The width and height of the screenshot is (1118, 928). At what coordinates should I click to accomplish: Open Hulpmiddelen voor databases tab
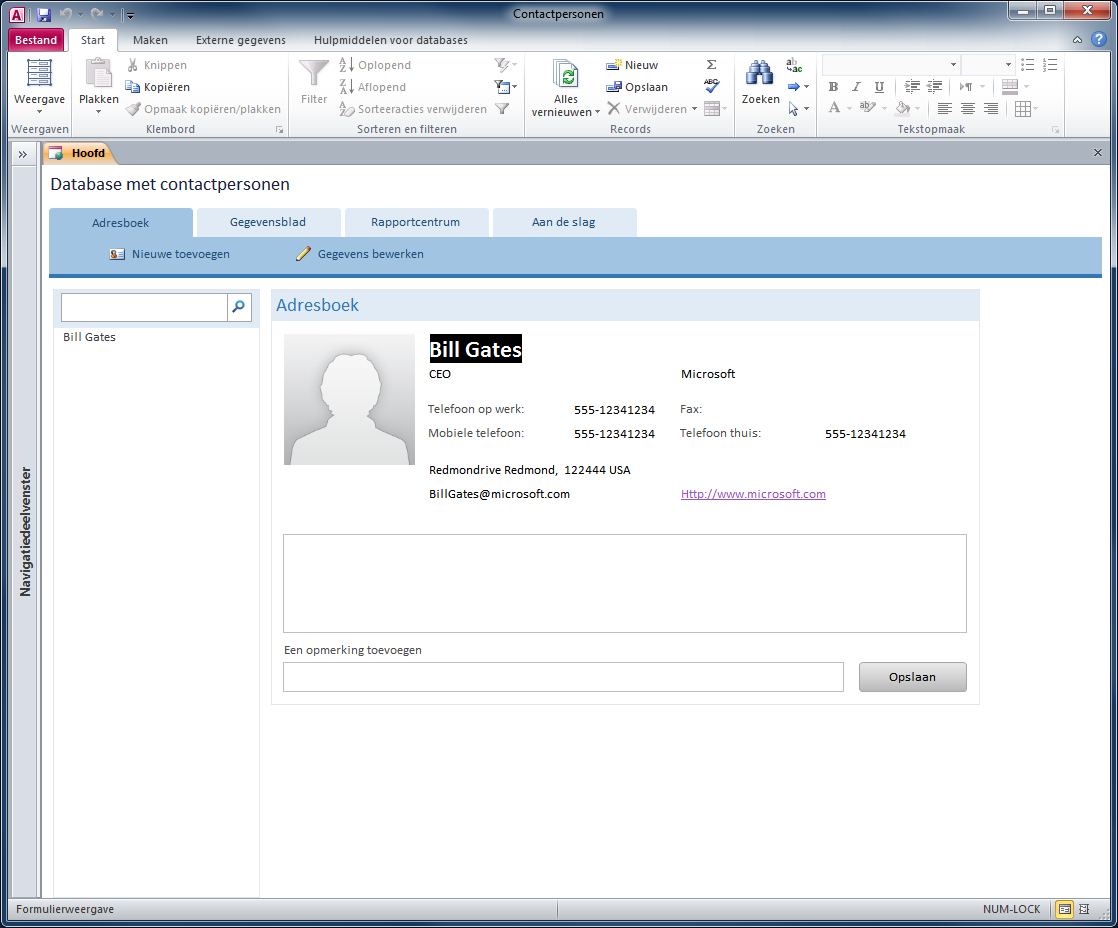(391, 40)
